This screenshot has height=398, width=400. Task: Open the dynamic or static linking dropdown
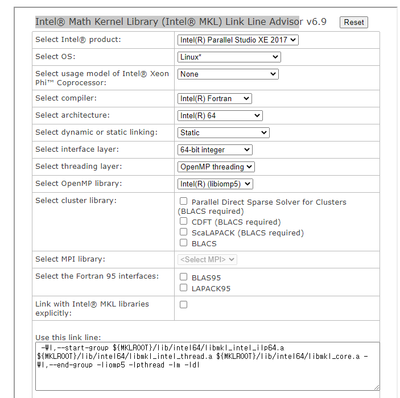coord(223,133)
